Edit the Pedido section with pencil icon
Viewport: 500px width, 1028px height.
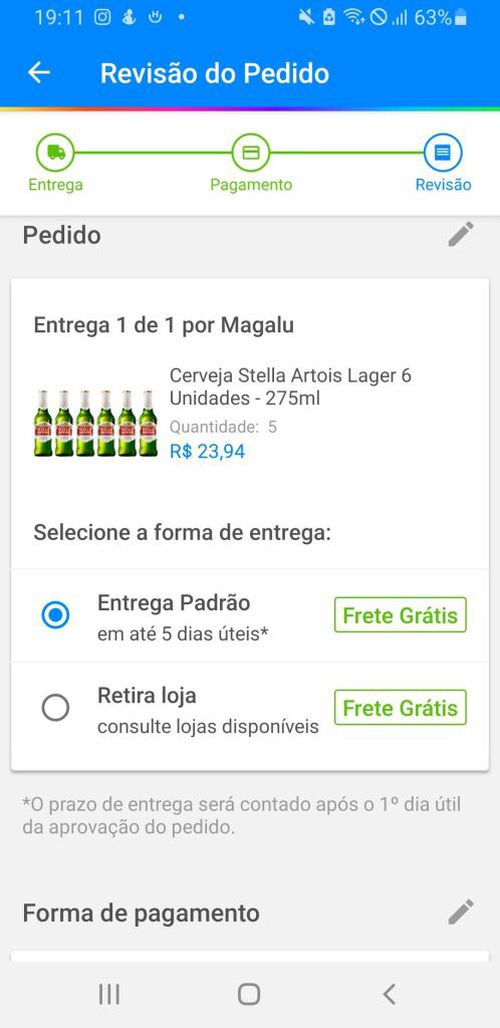461,234
